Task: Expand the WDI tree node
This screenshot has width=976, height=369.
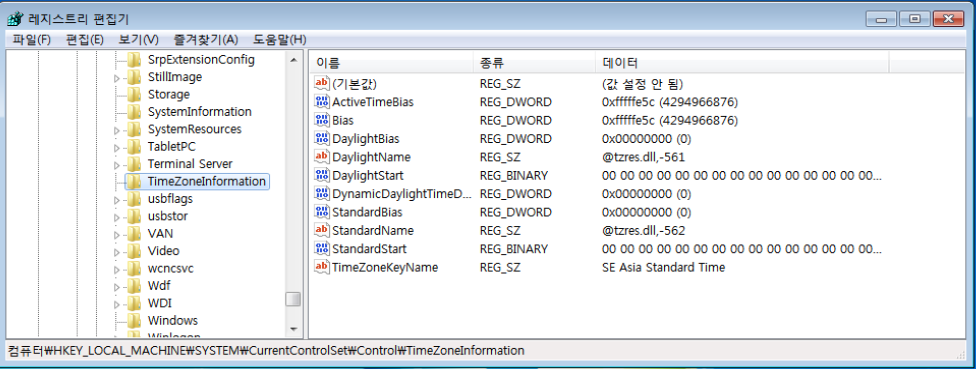Action: pos(117,304)
